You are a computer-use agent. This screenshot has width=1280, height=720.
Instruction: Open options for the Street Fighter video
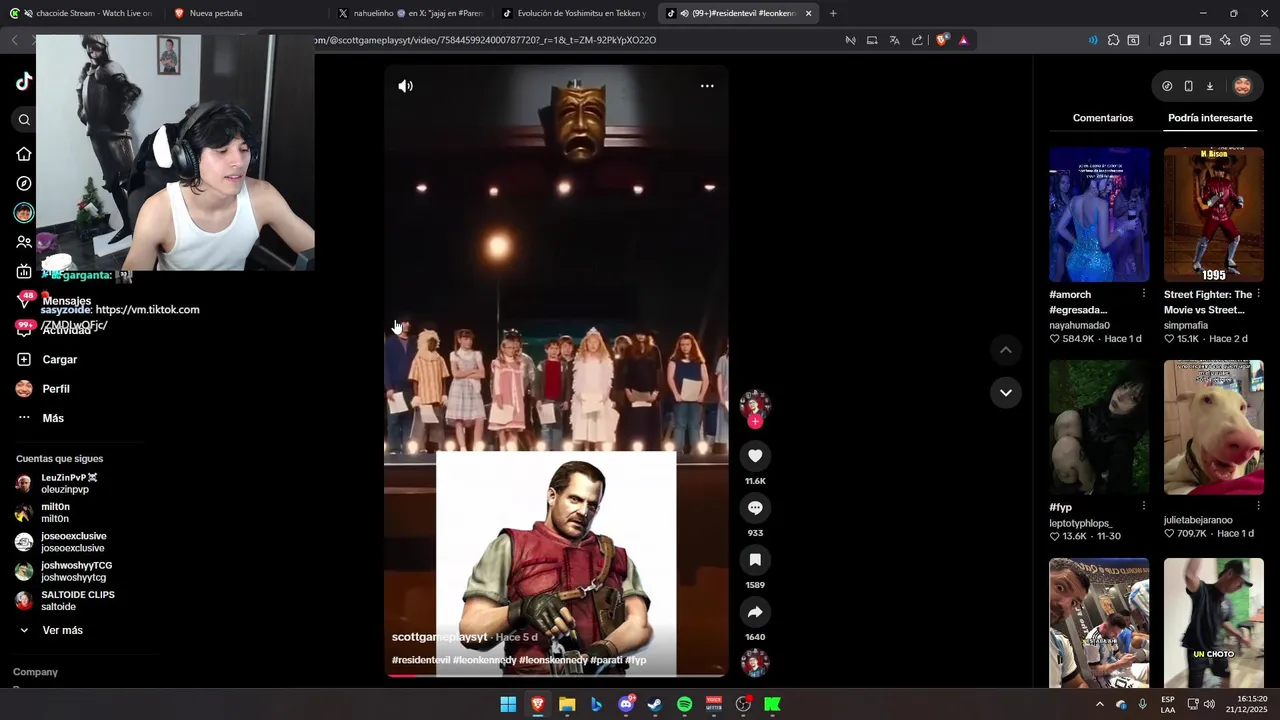pyautogui.click(x=1258, y=294)
